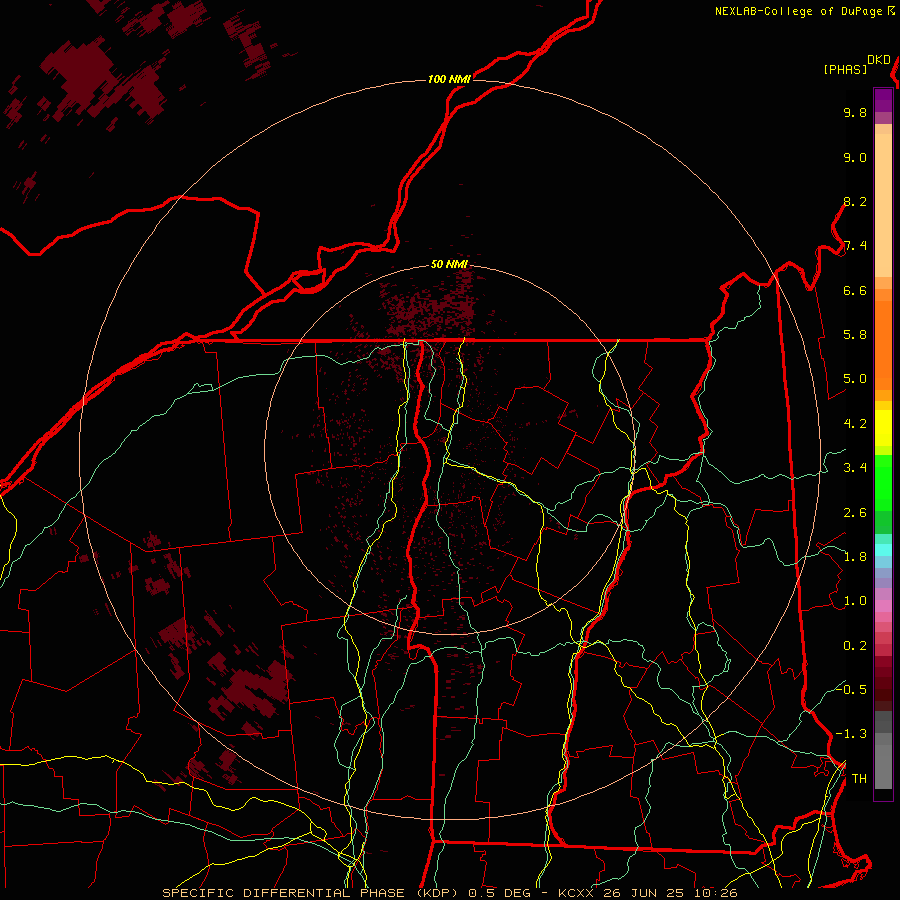The image size is (900, 900).
Task: Pick the pink band in the color scale
Action: click(883, 606)
